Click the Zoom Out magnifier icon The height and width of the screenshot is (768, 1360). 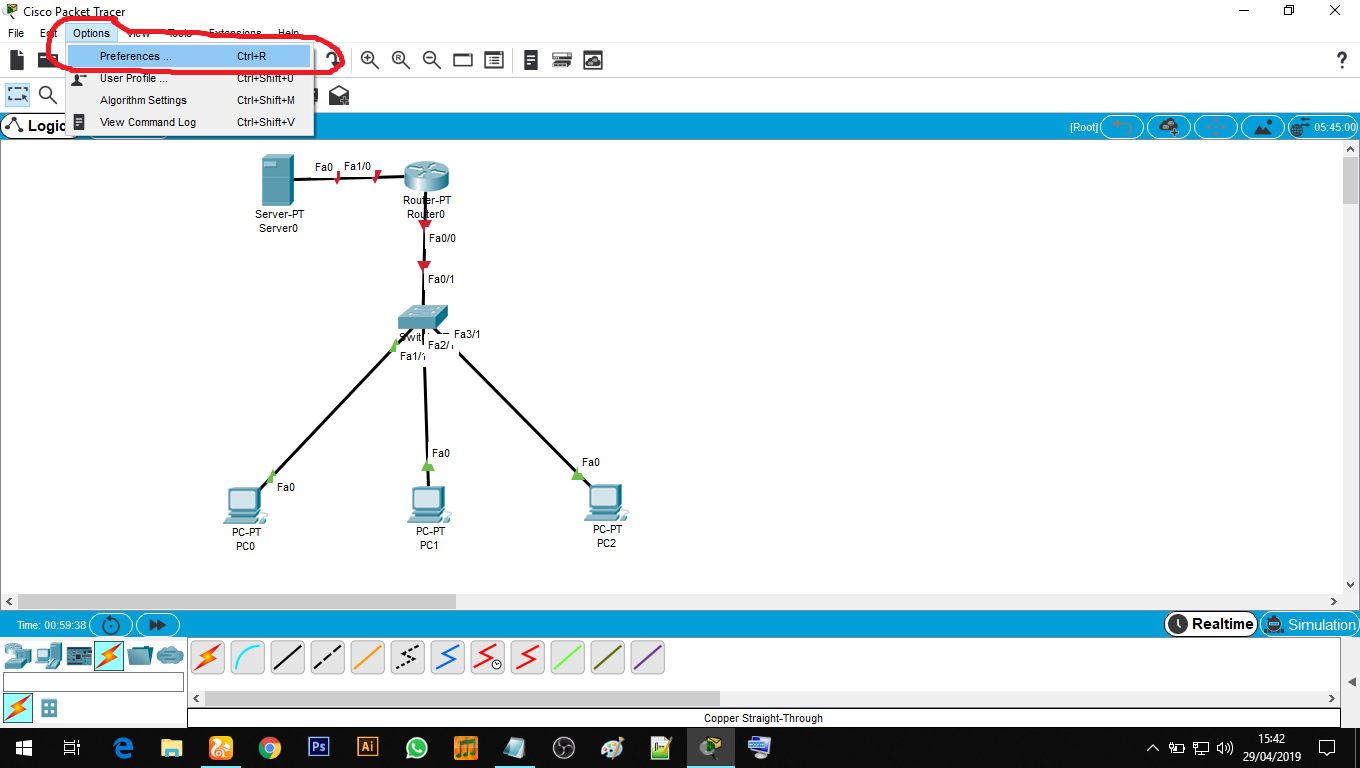(432, 60)
